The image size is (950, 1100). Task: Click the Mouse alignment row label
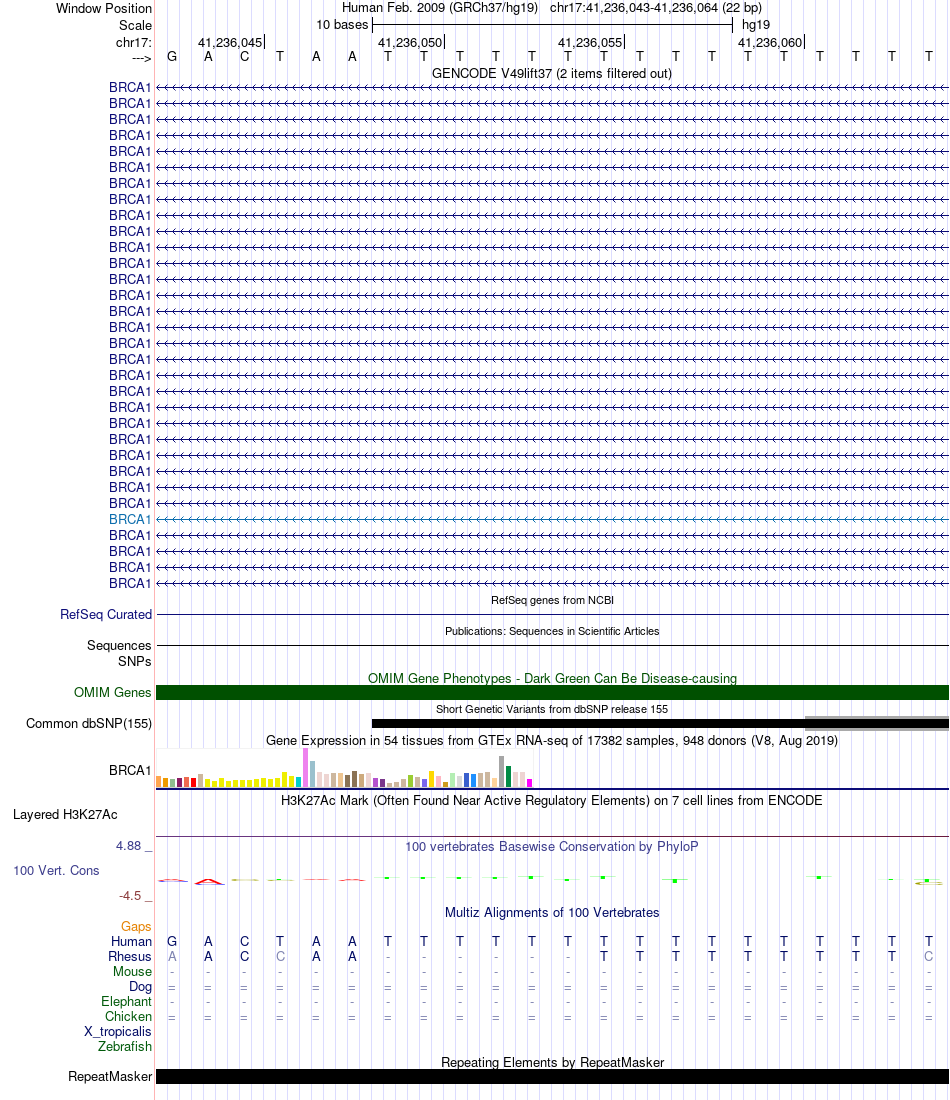pos(133,972)
